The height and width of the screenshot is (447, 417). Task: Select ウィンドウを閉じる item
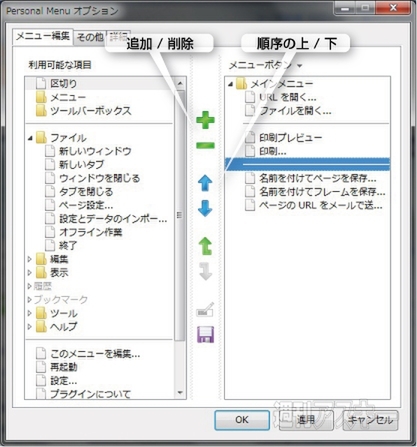coord(99,178)
